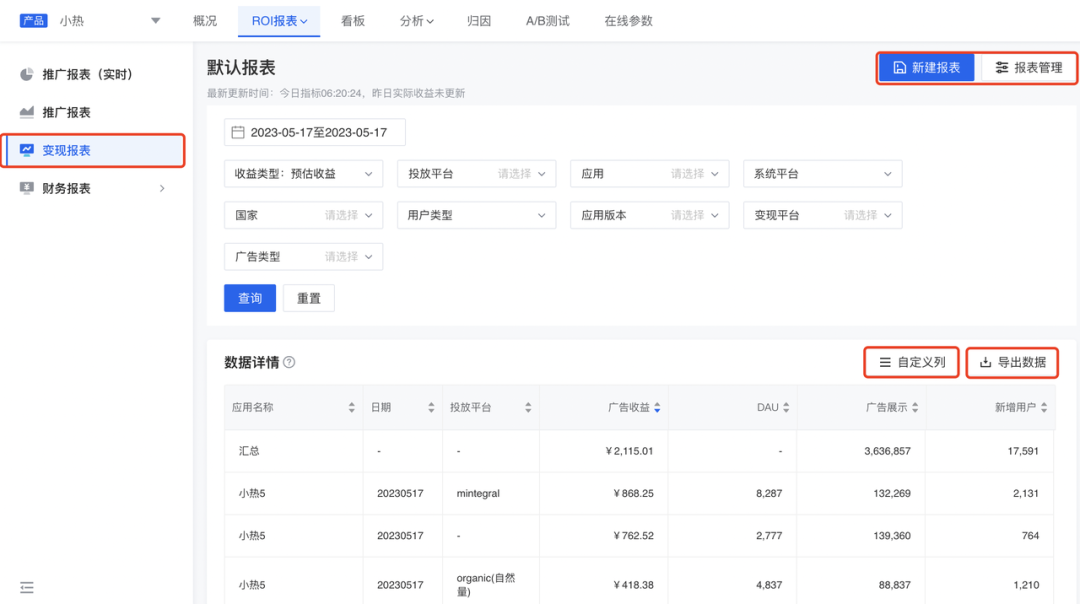Viewport: 1080px width, 604px height.
Task: Switch to the ROI报表 tab
Action: [x=279, y=19]
